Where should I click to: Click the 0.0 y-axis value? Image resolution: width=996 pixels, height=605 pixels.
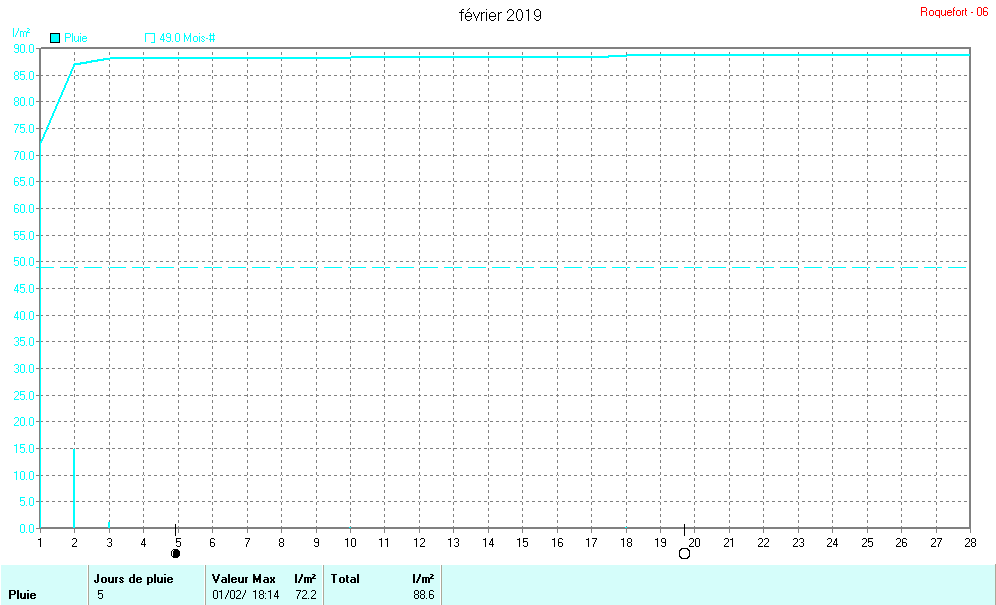(26, 529)
